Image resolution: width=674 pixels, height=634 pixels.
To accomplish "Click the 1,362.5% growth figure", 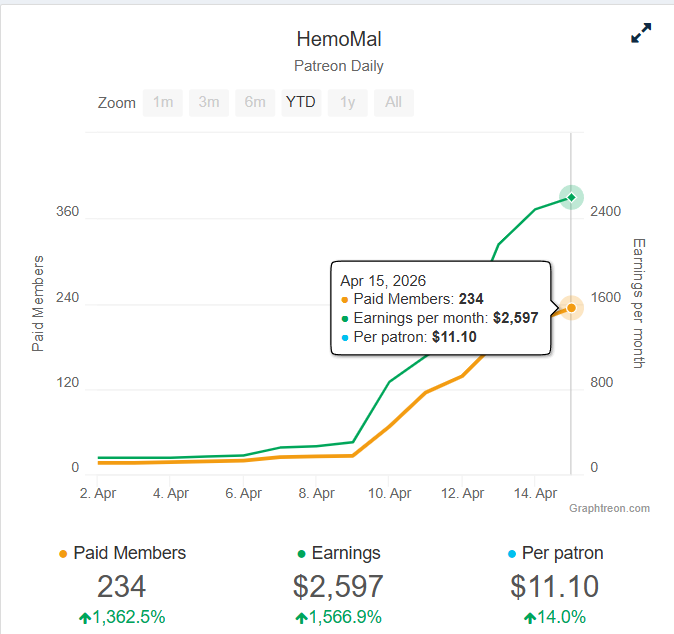I will click(123, 617).
